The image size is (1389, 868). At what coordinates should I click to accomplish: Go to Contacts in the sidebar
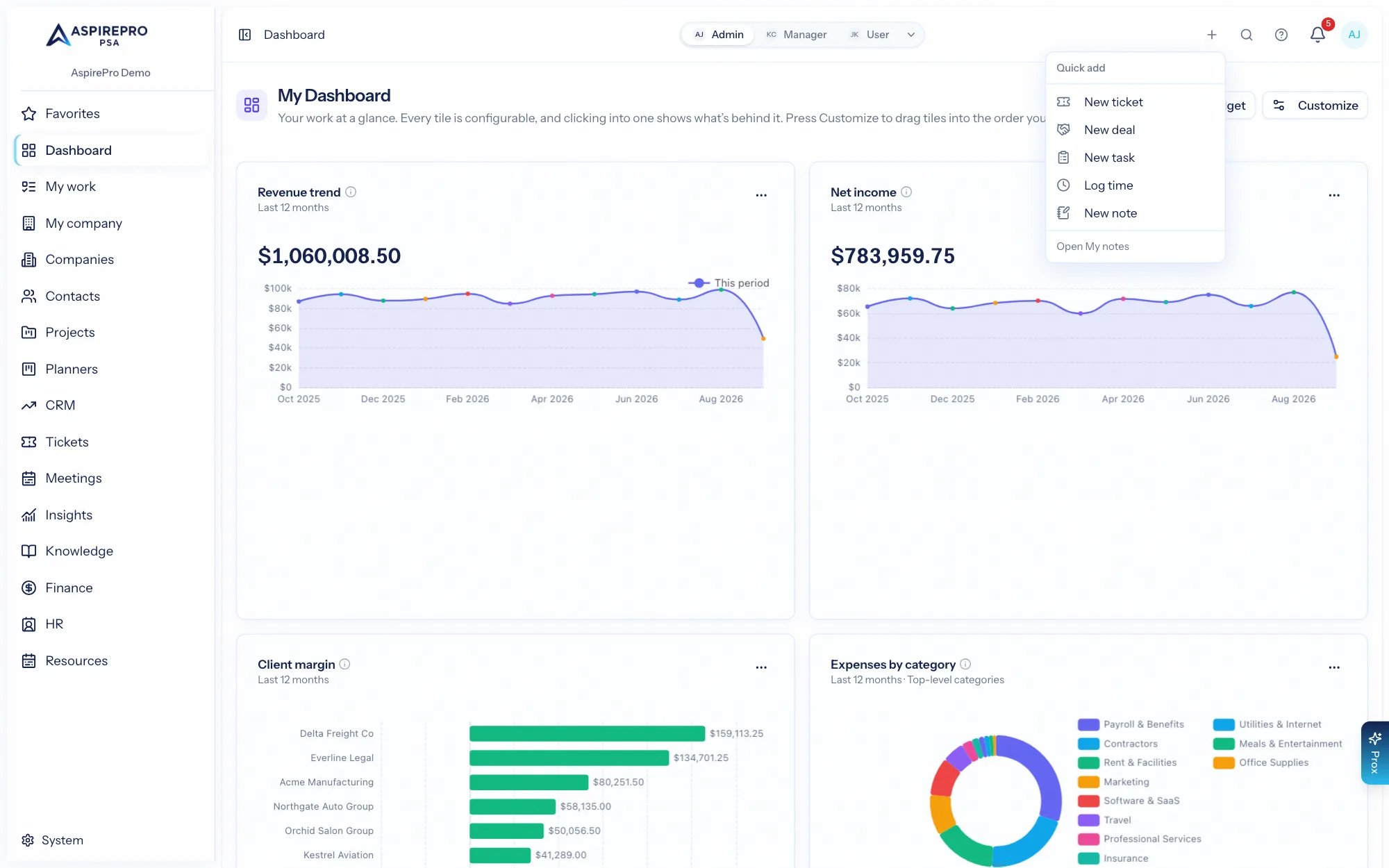point(111,297)
